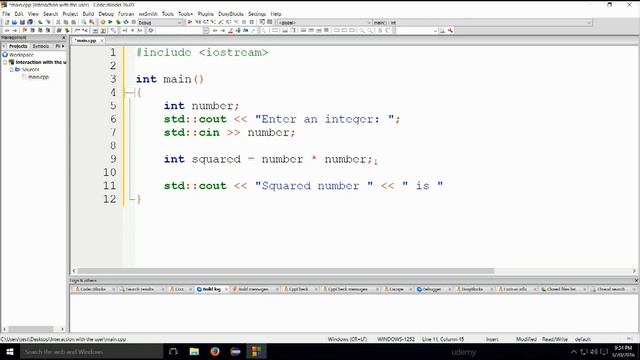This screenshot has width=640, height=360.
Task: Click the editor horizontal scrollbar
Action: click(286, 271)
